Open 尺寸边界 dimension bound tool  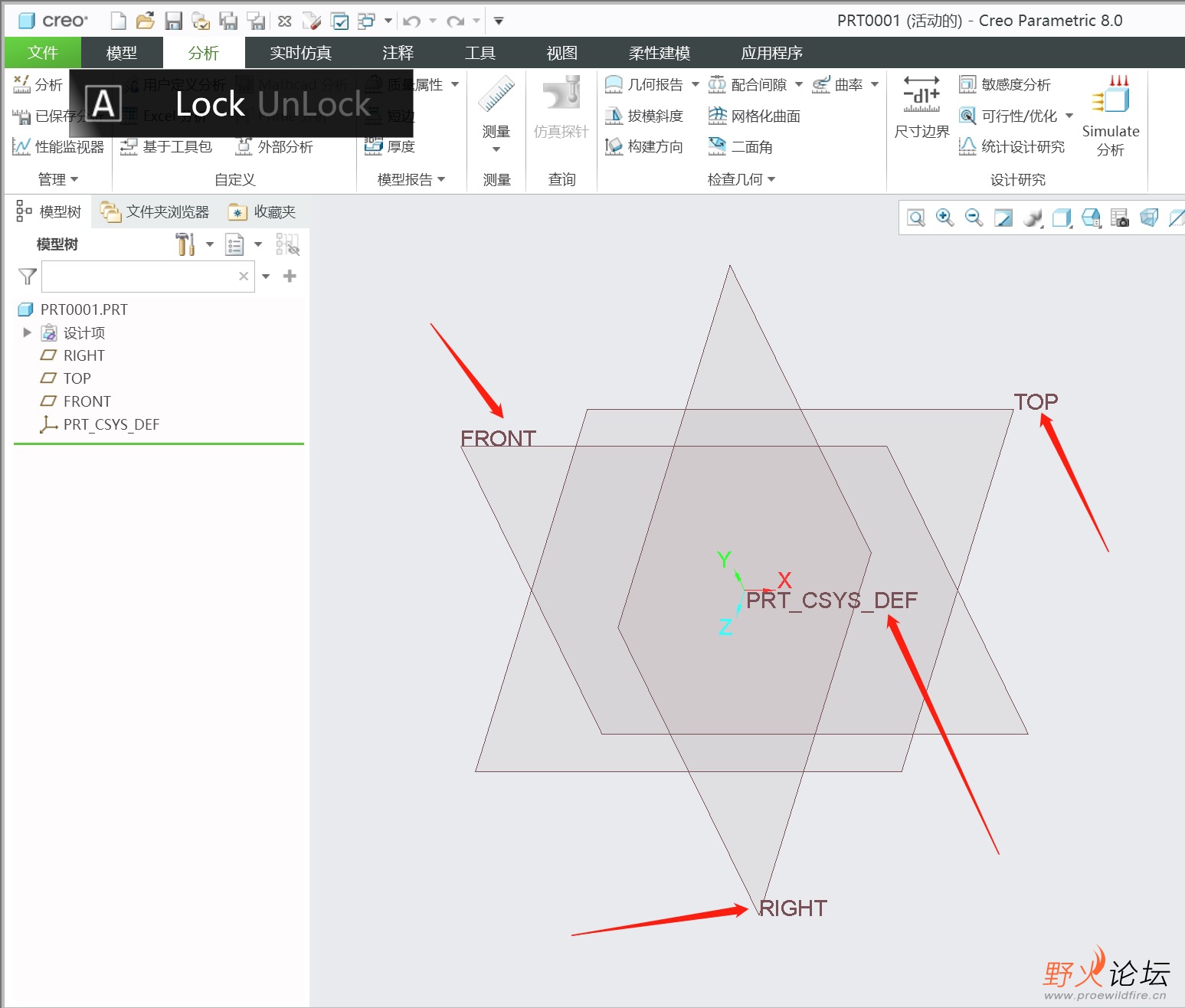coord(921,106)
